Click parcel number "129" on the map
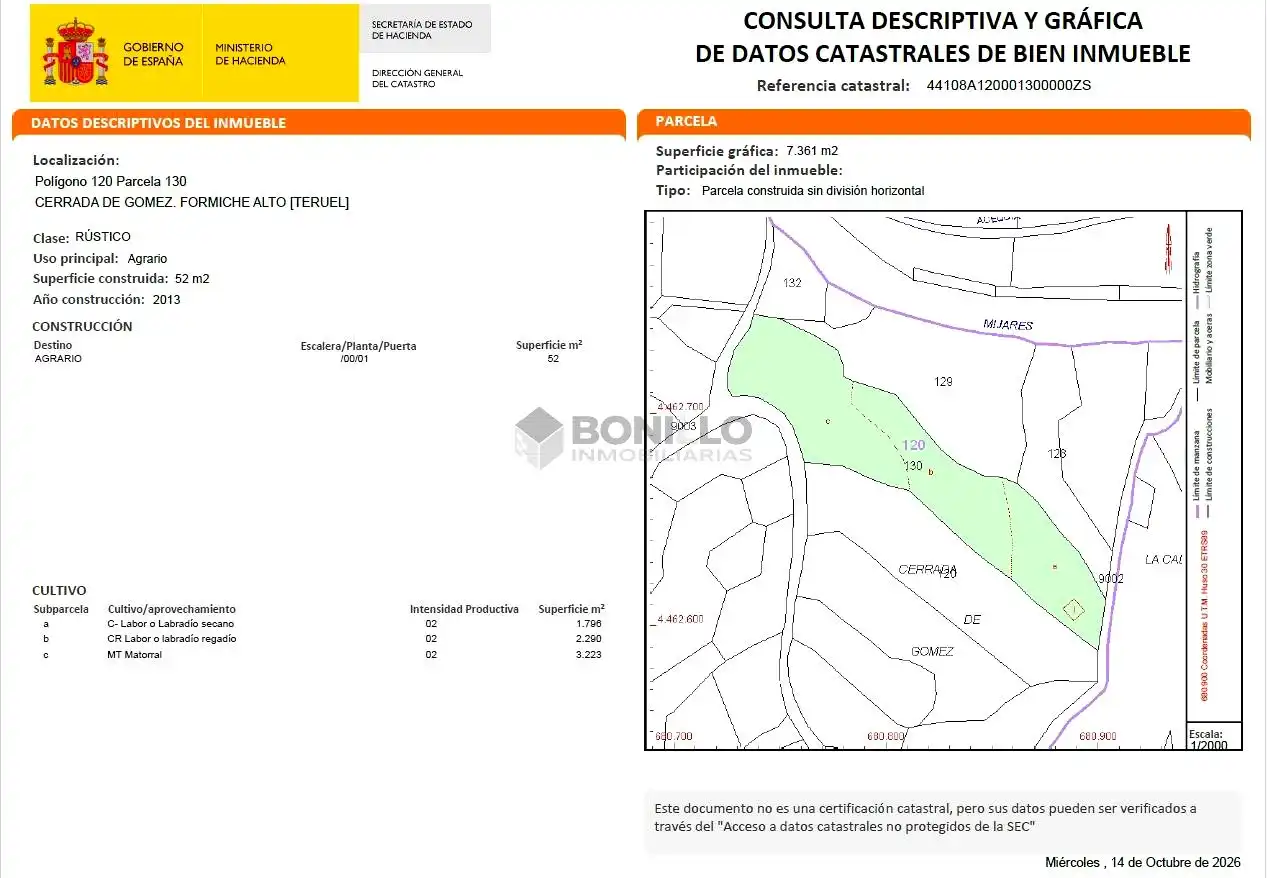1268x878 pixels. click(943, 381)
